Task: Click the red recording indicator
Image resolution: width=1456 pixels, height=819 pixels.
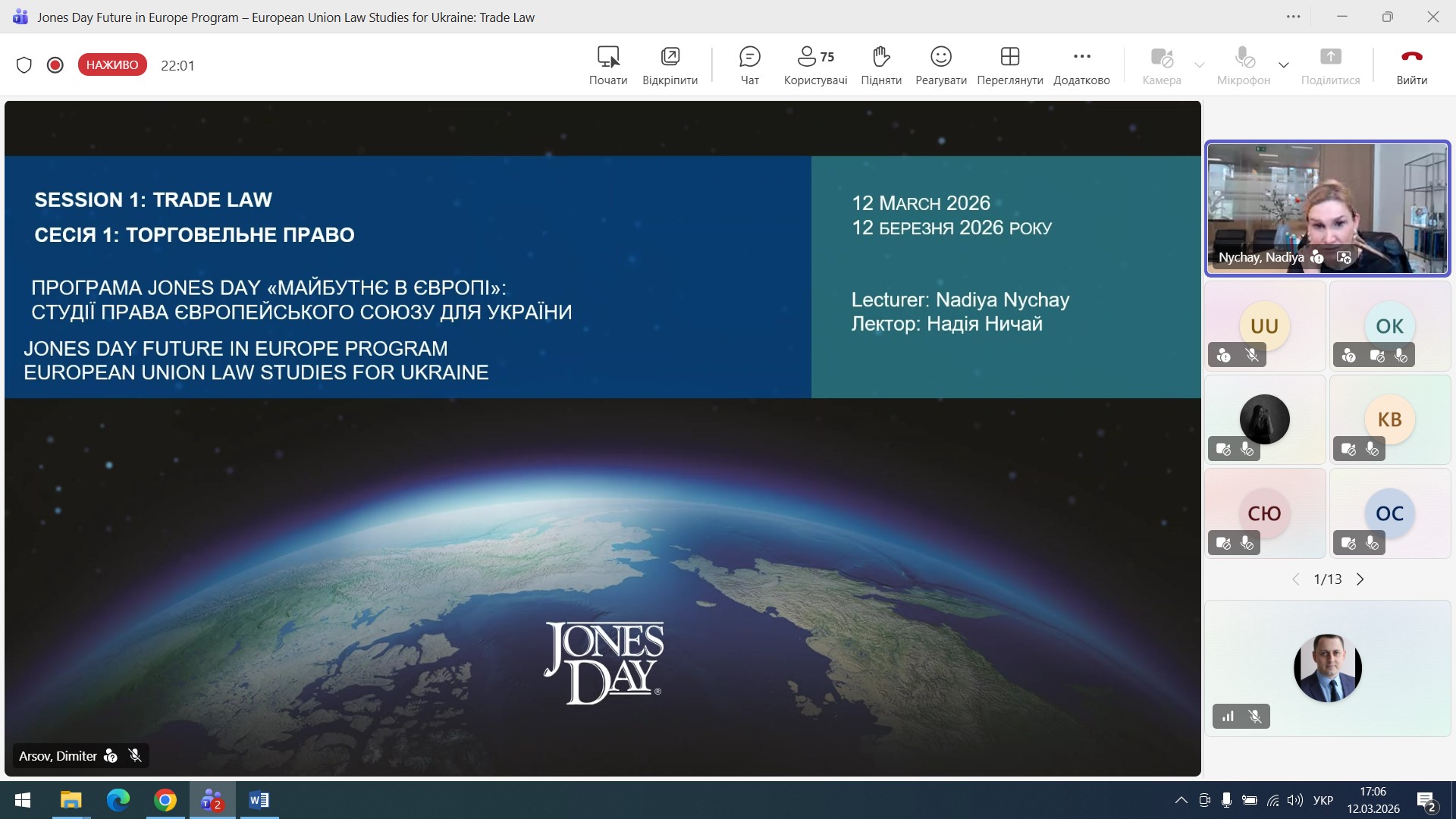Action: [x=55, y=65]
